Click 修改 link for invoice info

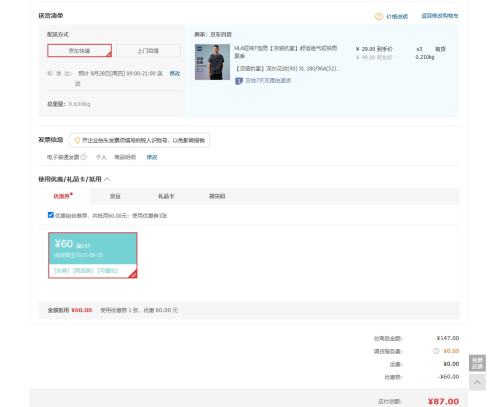(x=152, y=157)
